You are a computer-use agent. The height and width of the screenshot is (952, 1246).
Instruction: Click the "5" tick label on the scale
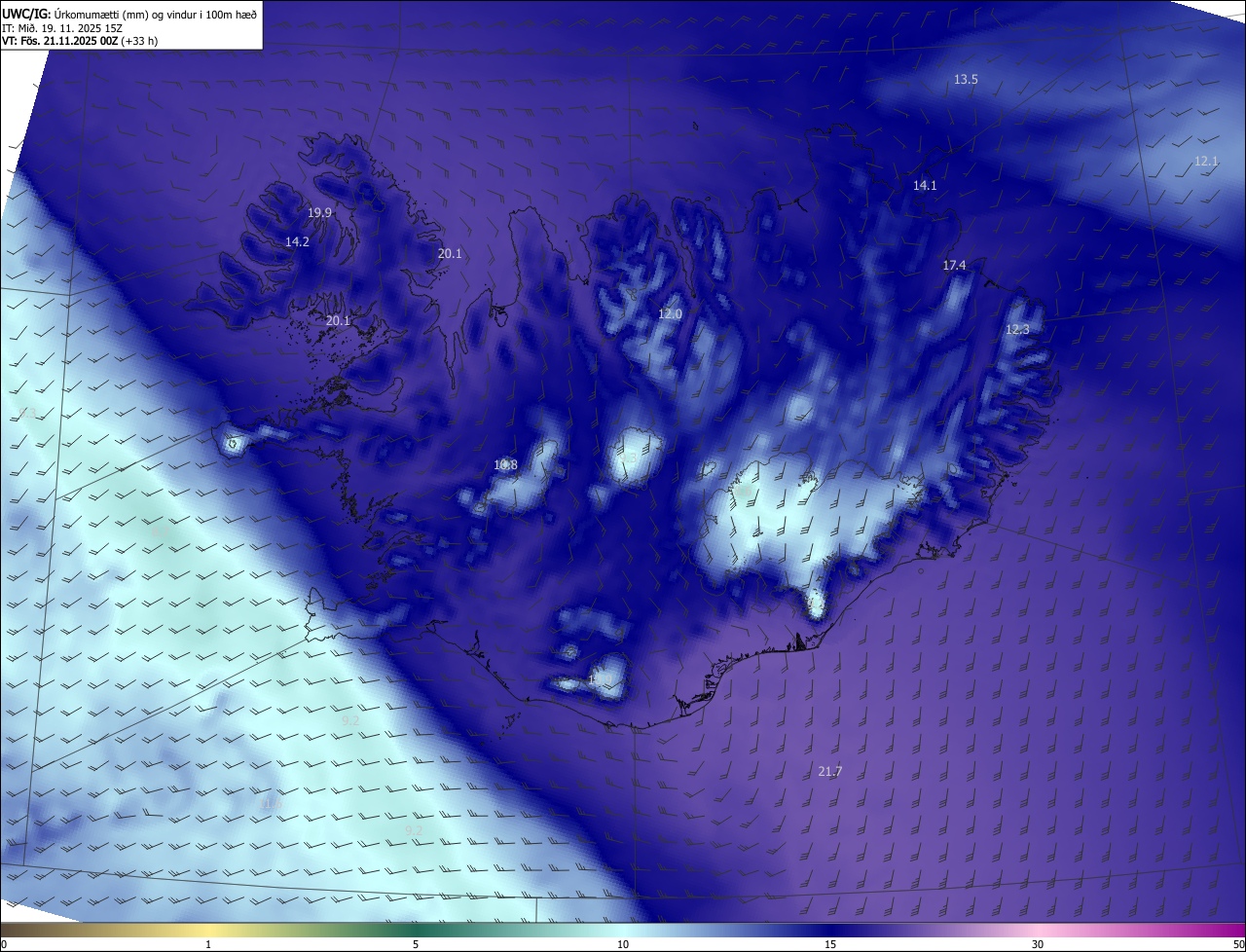[416, 944]
